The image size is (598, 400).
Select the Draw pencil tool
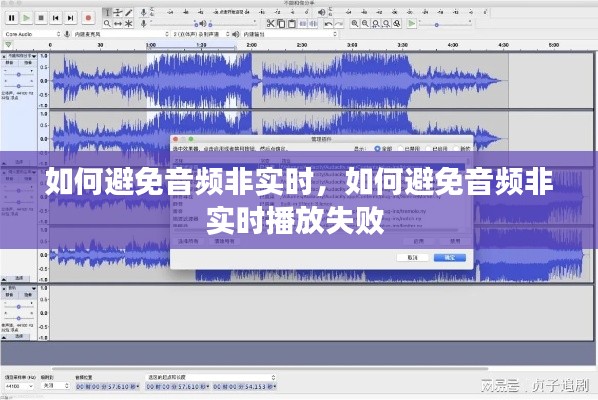[129, 13]
